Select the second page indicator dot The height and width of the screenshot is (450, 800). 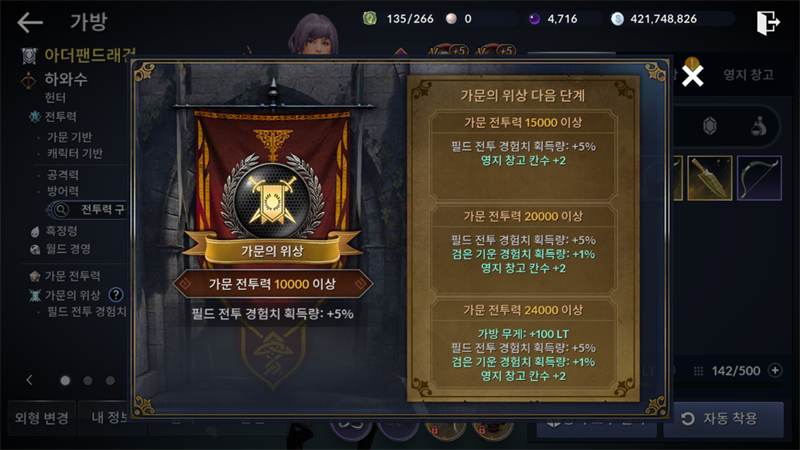point(88,381)
